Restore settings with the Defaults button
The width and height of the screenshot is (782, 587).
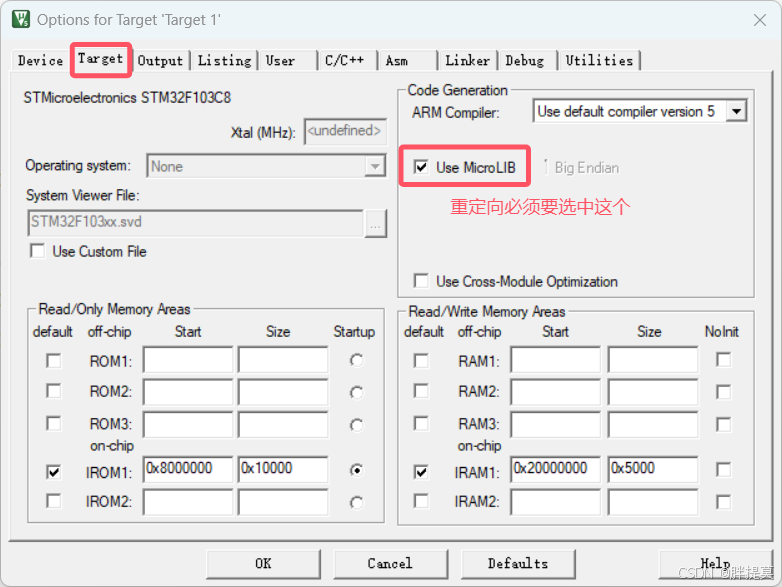click(x=518, y=564)
